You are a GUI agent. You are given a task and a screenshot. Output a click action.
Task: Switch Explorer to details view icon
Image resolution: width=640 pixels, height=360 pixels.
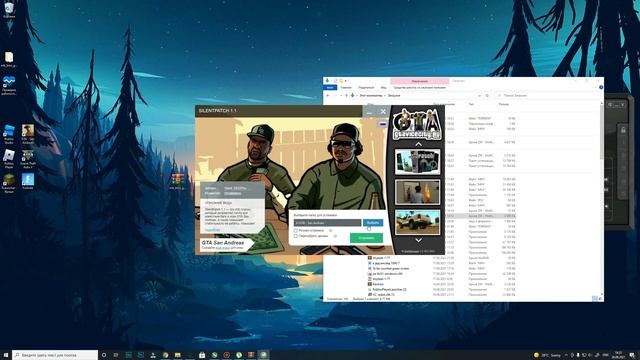click(595, 299)
